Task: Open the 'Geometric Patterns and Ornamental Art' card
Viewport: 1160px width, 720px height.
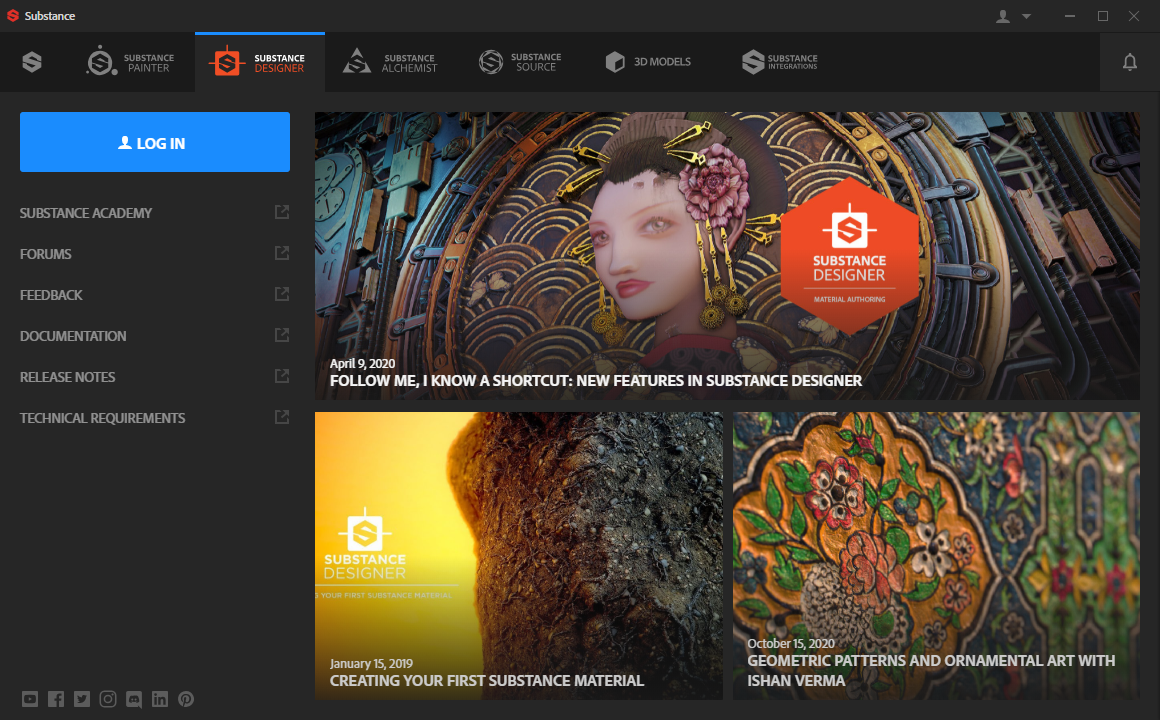Action: point(936,556)
